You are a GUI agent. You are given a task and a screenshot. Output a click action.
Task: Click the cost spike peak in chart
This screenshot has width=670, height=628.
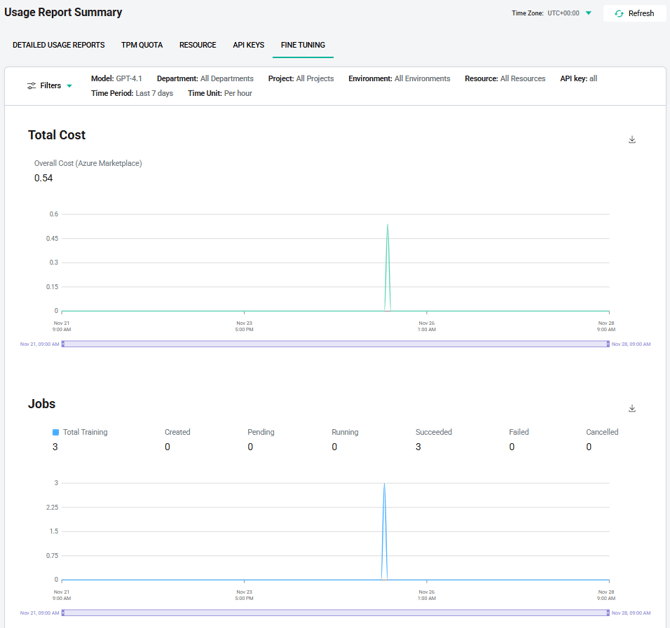(387, 225)
